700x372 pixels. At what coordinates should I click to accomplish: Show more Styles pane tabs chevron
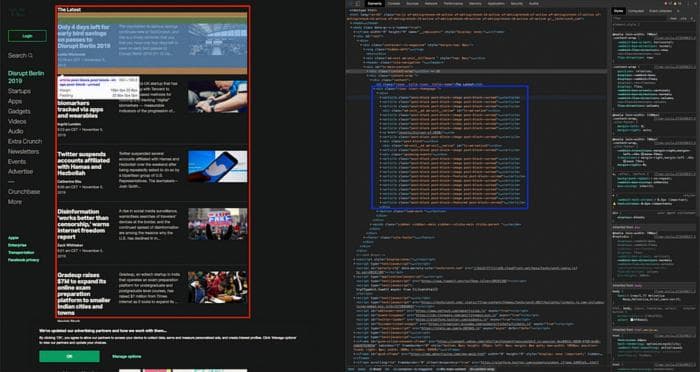tap(679, 11)
